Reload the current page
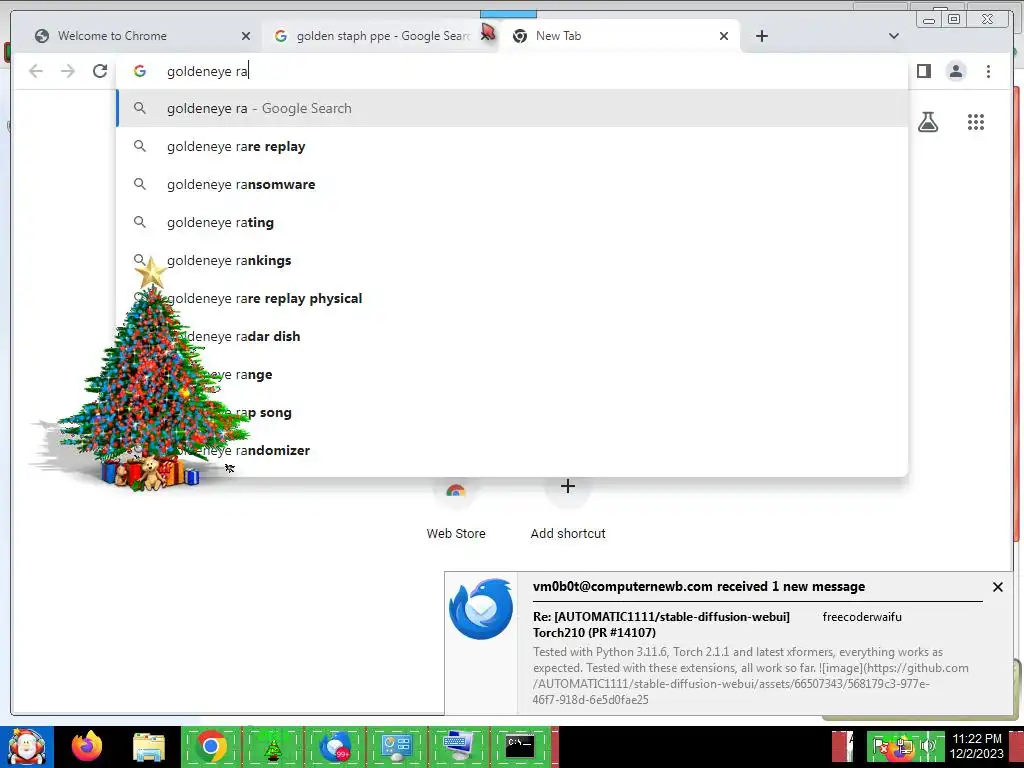 click(x=100, y=71)
